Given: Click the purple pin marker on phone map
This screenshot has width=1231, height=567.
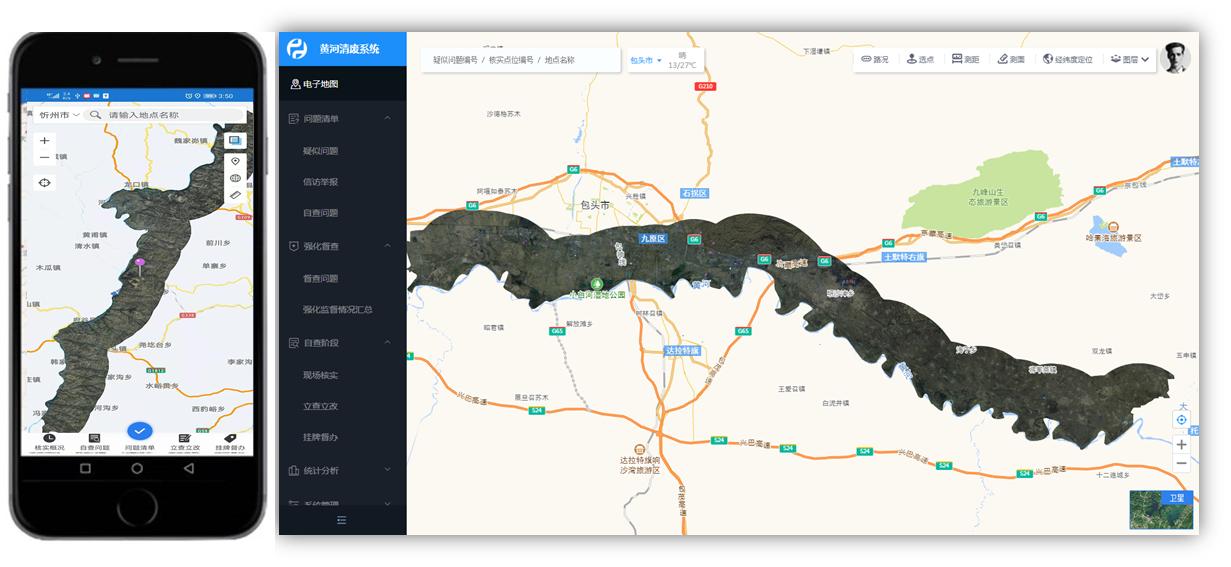Looking at the screenshot, I should click(140, 266).
